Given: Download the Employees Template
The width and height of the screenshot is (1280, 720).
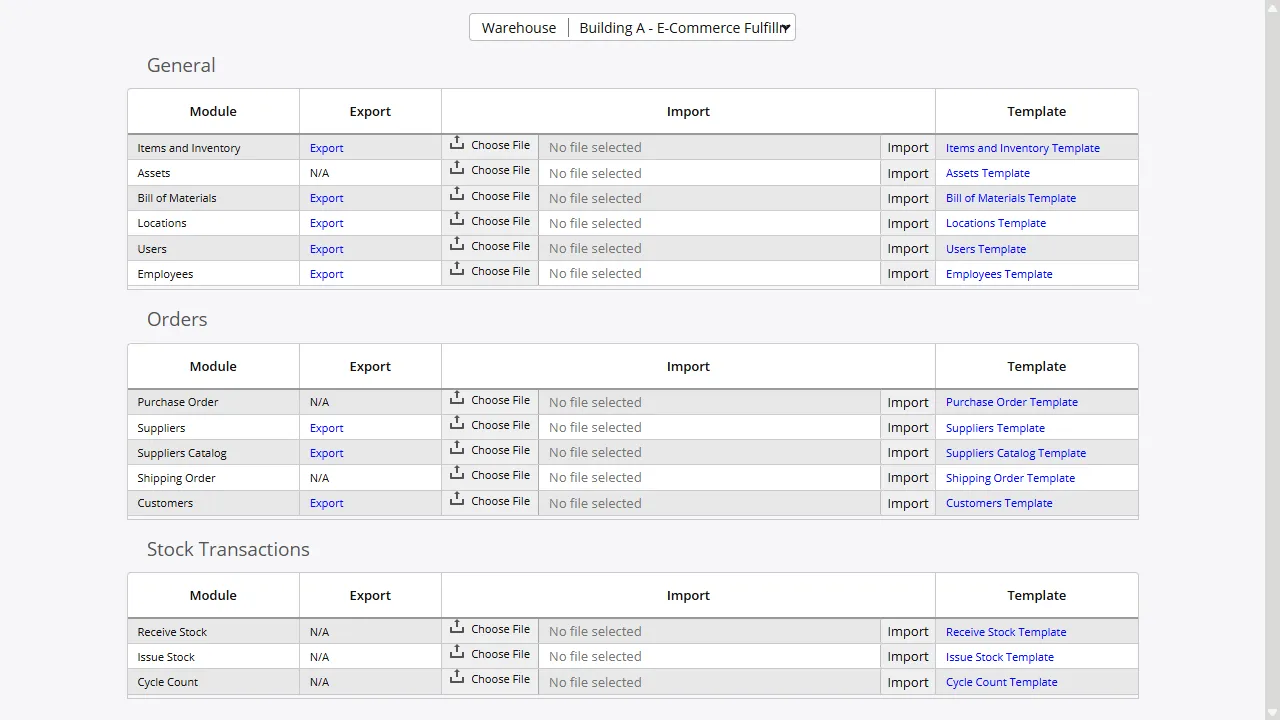Looking at the screenshot, I should (998, 273).
